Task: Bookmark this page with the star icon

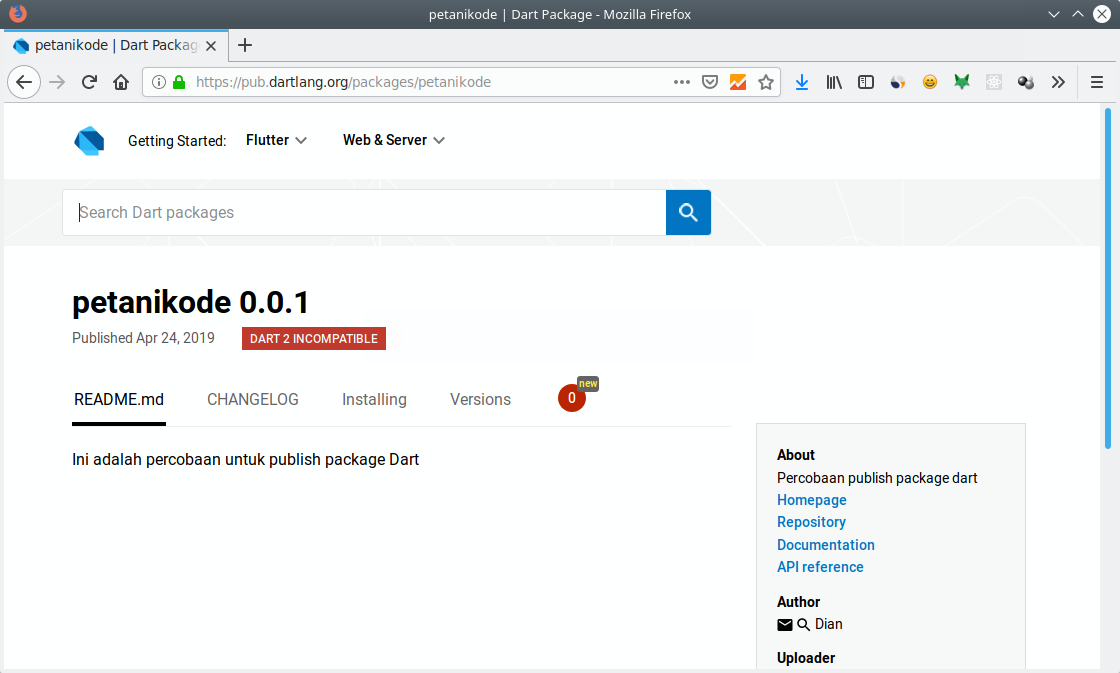Action: (x=766, y=82)
